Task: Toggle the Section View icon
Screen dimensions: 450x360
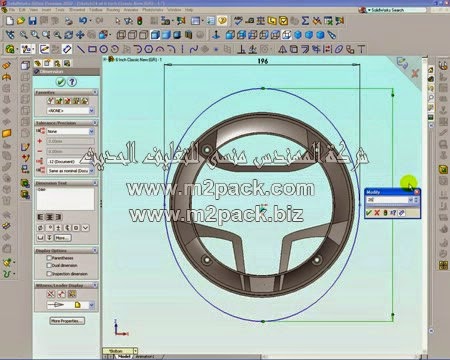Action: [x=189, y=35]
